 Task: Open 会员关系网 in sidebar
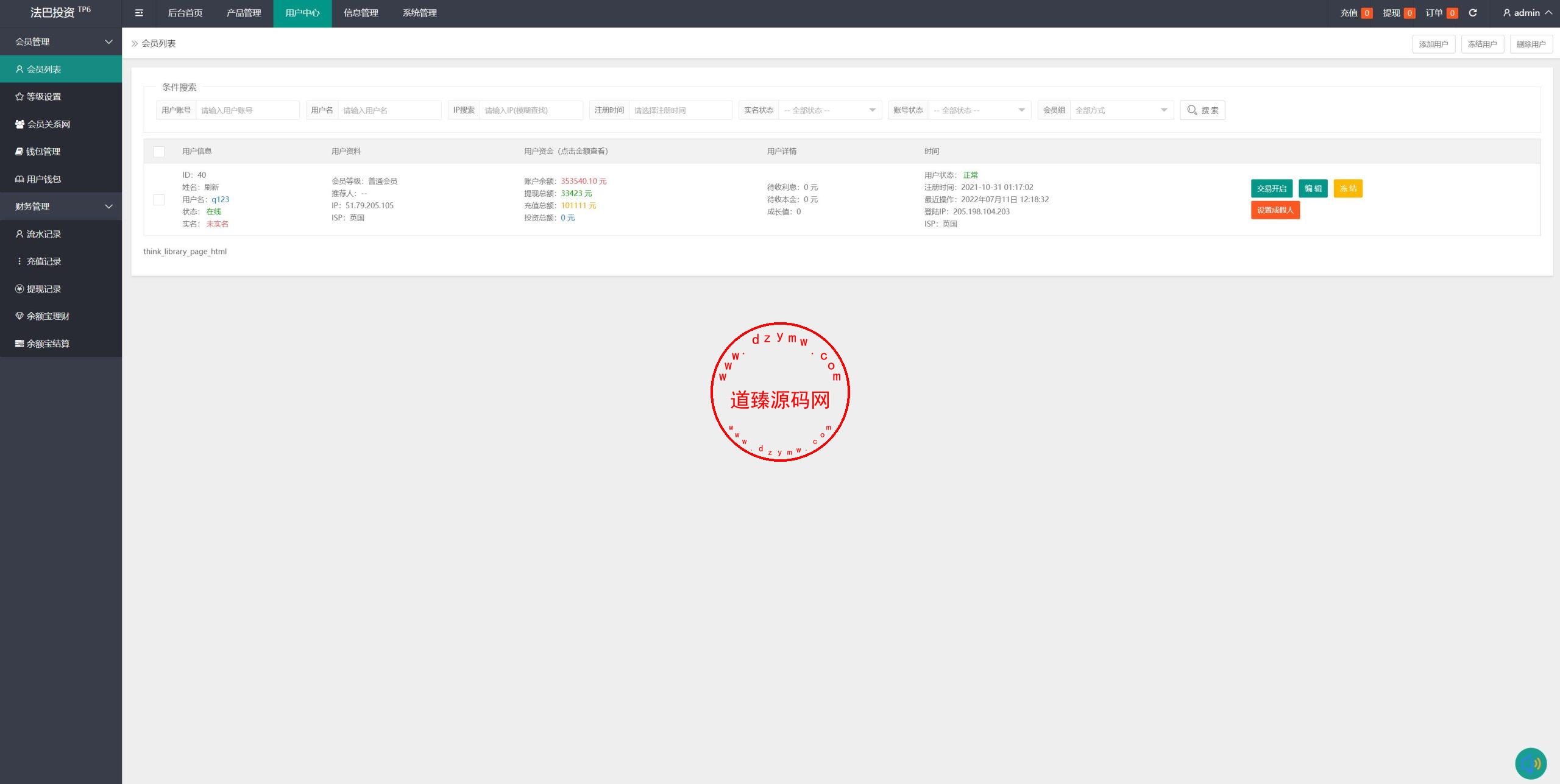(x=61, y=124)
